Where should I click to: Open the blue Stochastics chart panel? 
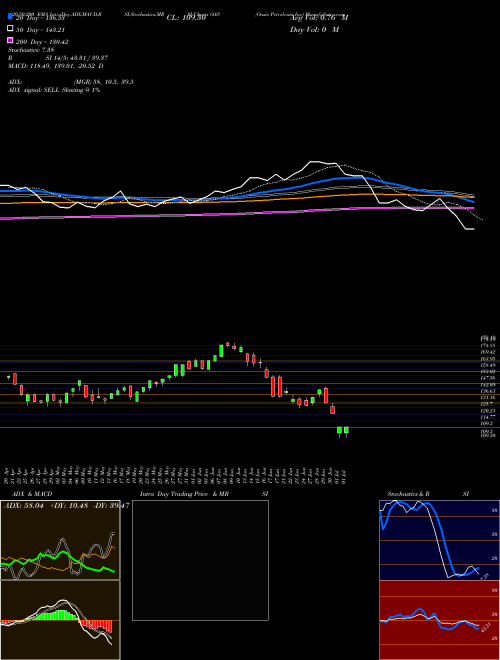tap(439, 540)
